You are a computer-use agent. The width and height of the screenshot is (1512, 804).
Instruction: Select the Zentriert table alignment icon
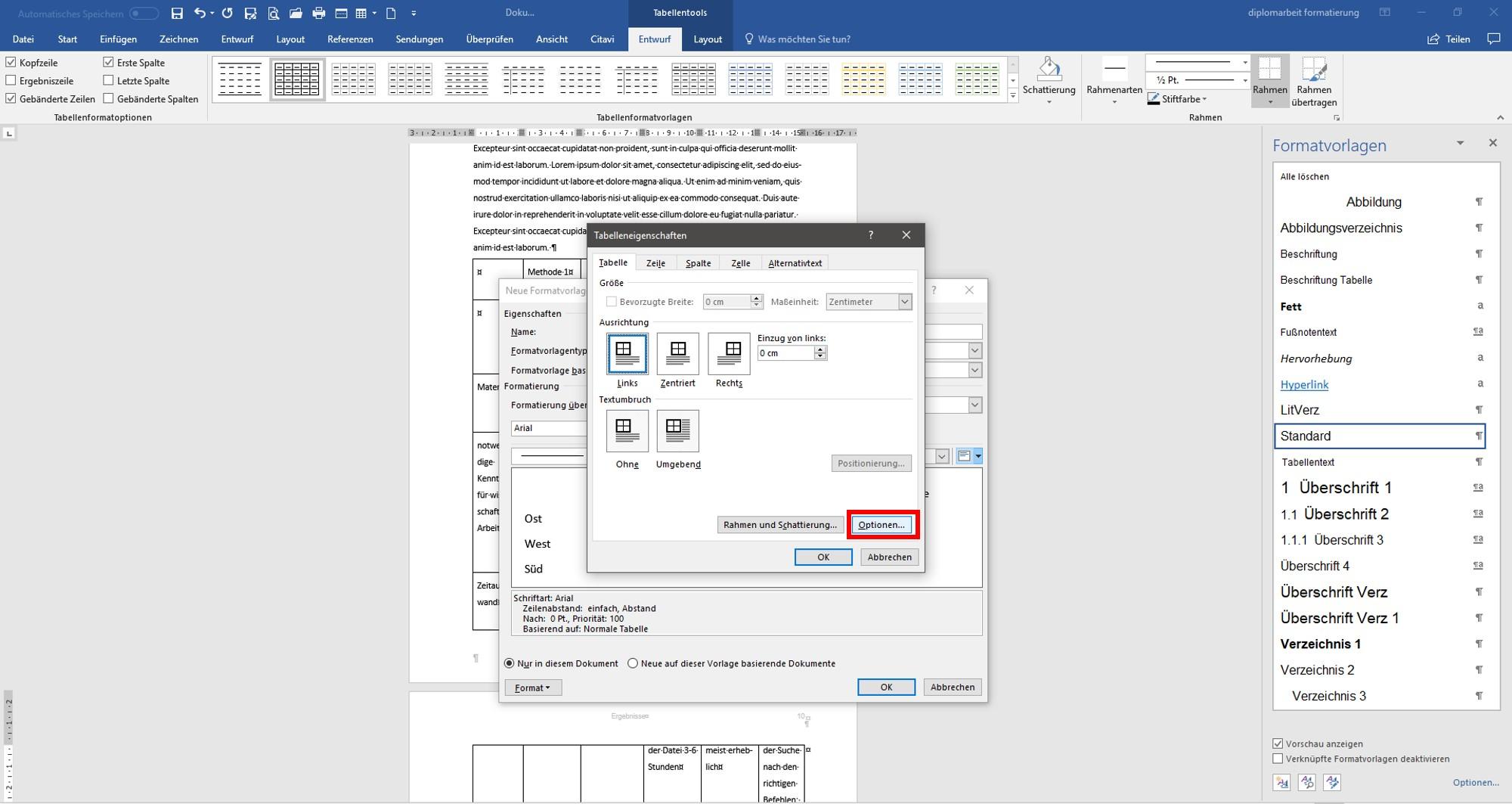click(x=677, y=353)
